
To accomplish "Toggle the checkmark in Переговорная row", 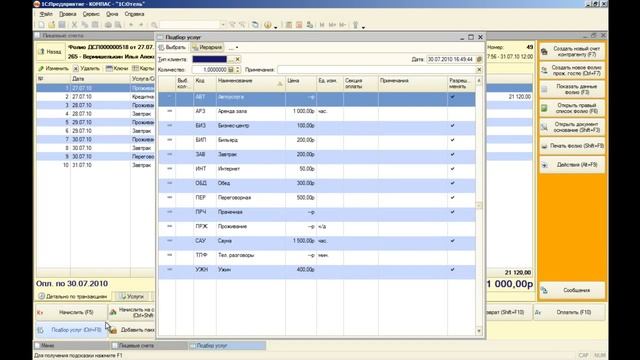I will click(x=452, y=198).
